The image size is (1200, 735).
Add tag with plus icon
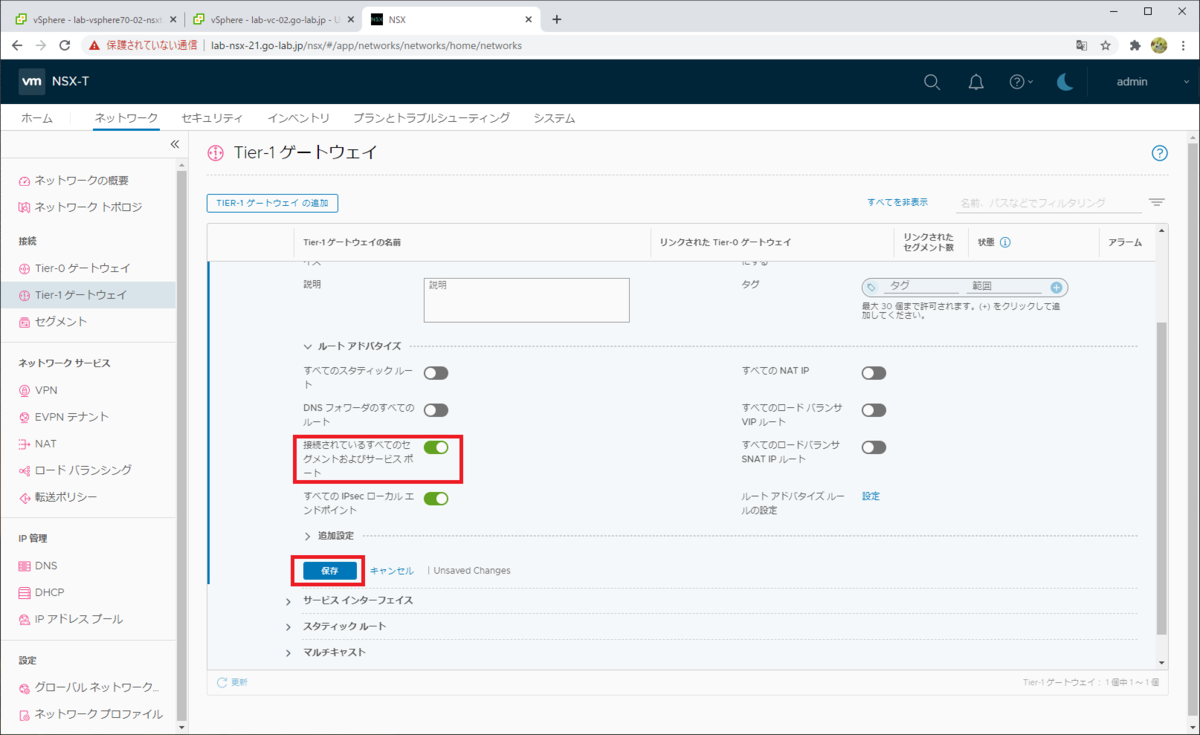click(x=1056, y=287)
